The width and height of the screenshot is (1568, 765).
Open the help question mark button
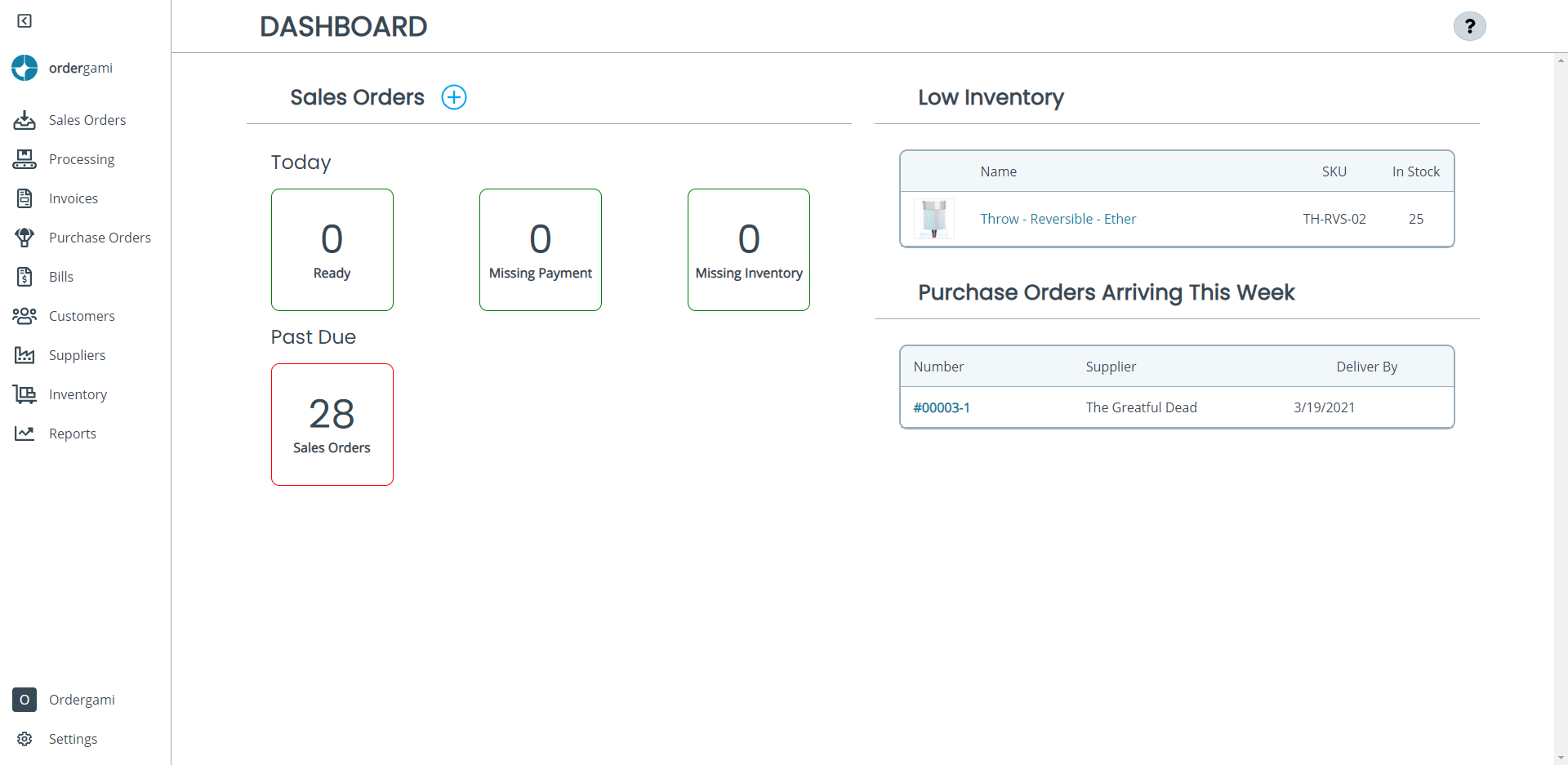point(1469,26)
